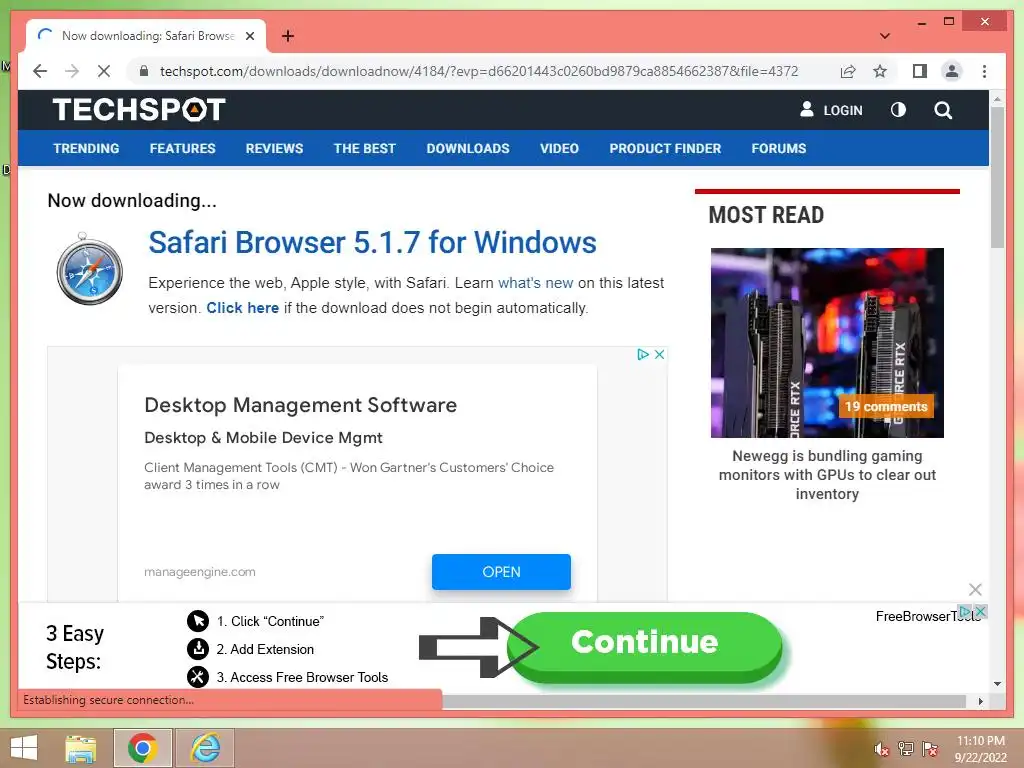The width and height of the screenshot is (1024, 768).
Task: Close the Now downloading Safari tab
Action: pyautogui.click(x=250, y=36)
